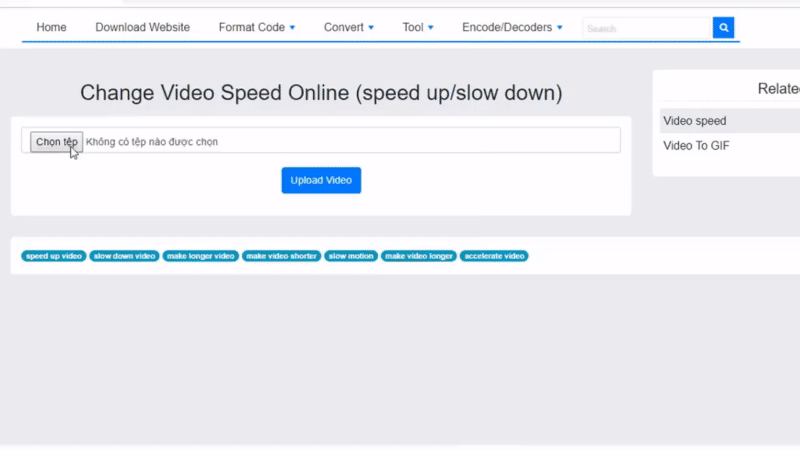The width and height of the screenshot is (800, 450).
Task: Pick the 'slow motion' tag
Action: [x=350, y=256]
